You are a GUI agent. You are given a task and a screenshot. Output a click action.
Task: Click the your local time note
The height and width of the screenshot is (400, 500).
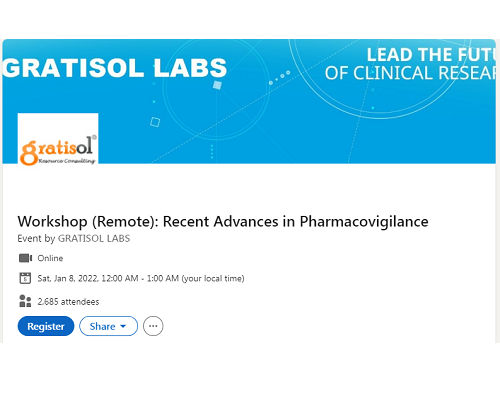pos(213,278)
